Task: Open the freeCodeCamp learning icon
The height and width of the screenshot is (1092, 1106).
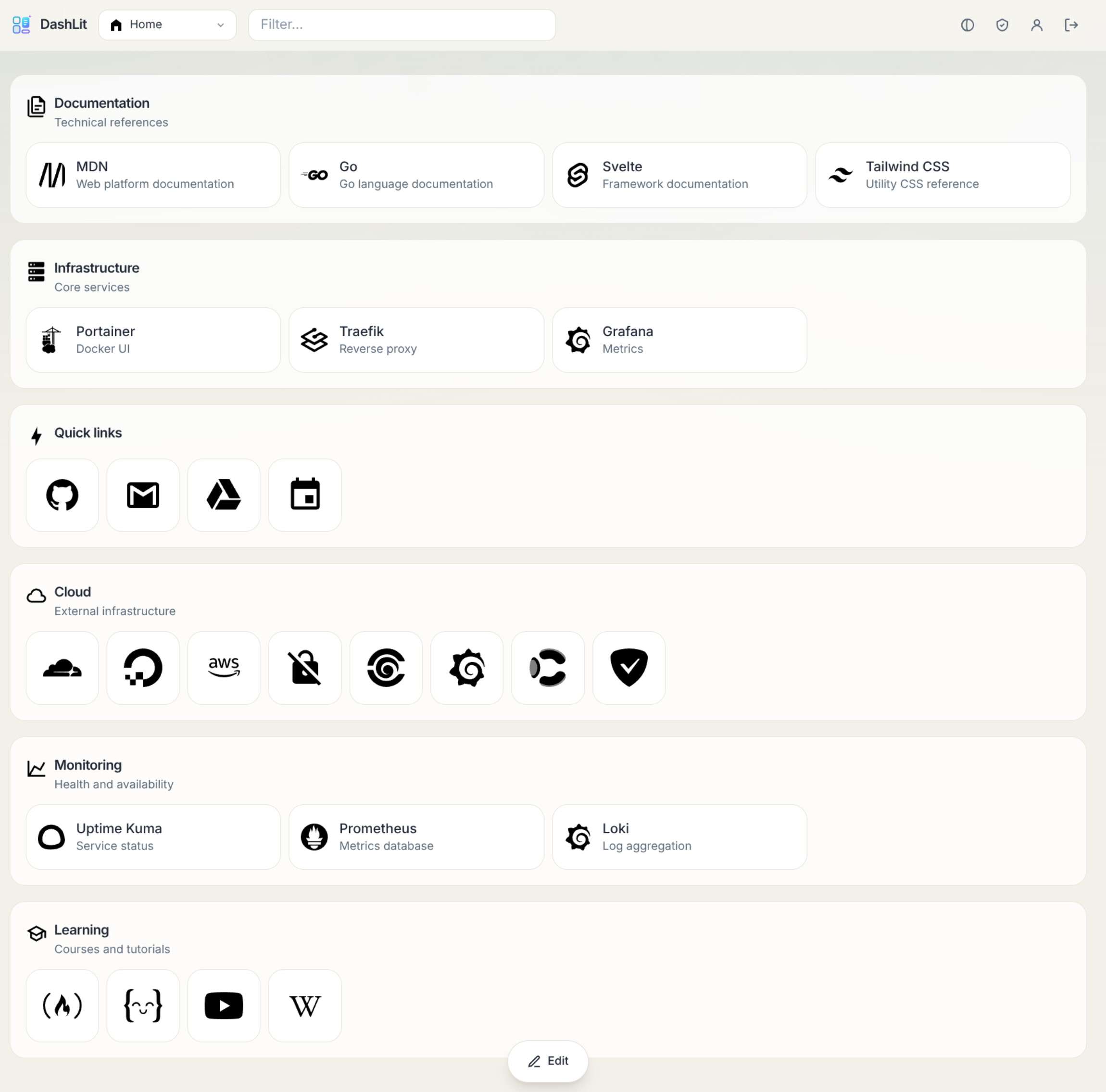Action: [62, 1005]
